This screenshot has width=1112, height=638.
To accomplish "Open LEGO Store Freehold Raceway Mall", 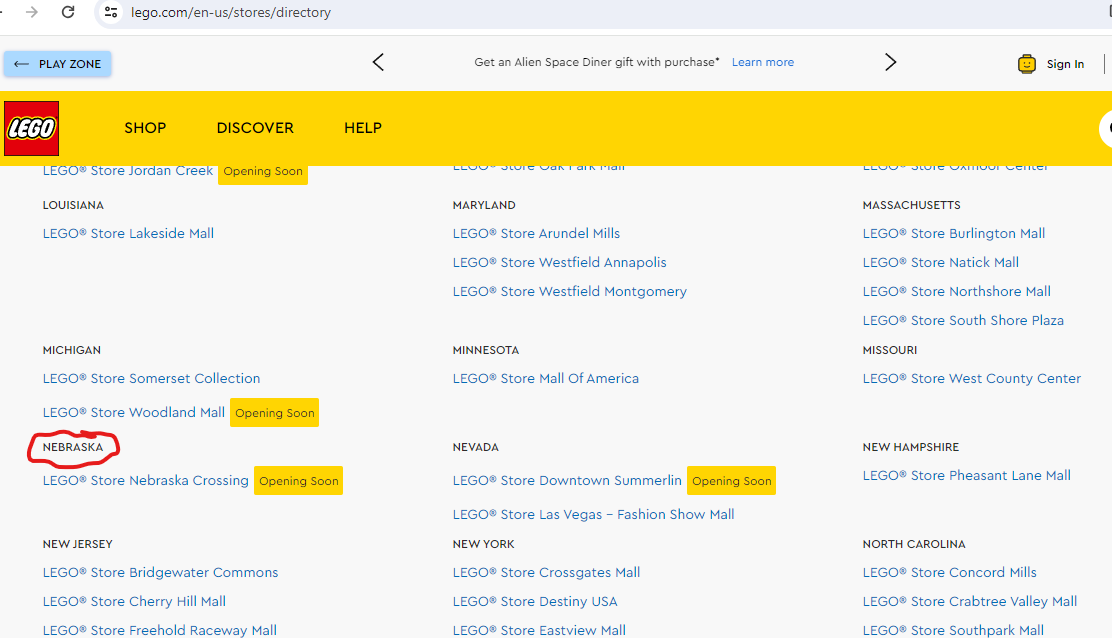I will pos(160,630).
